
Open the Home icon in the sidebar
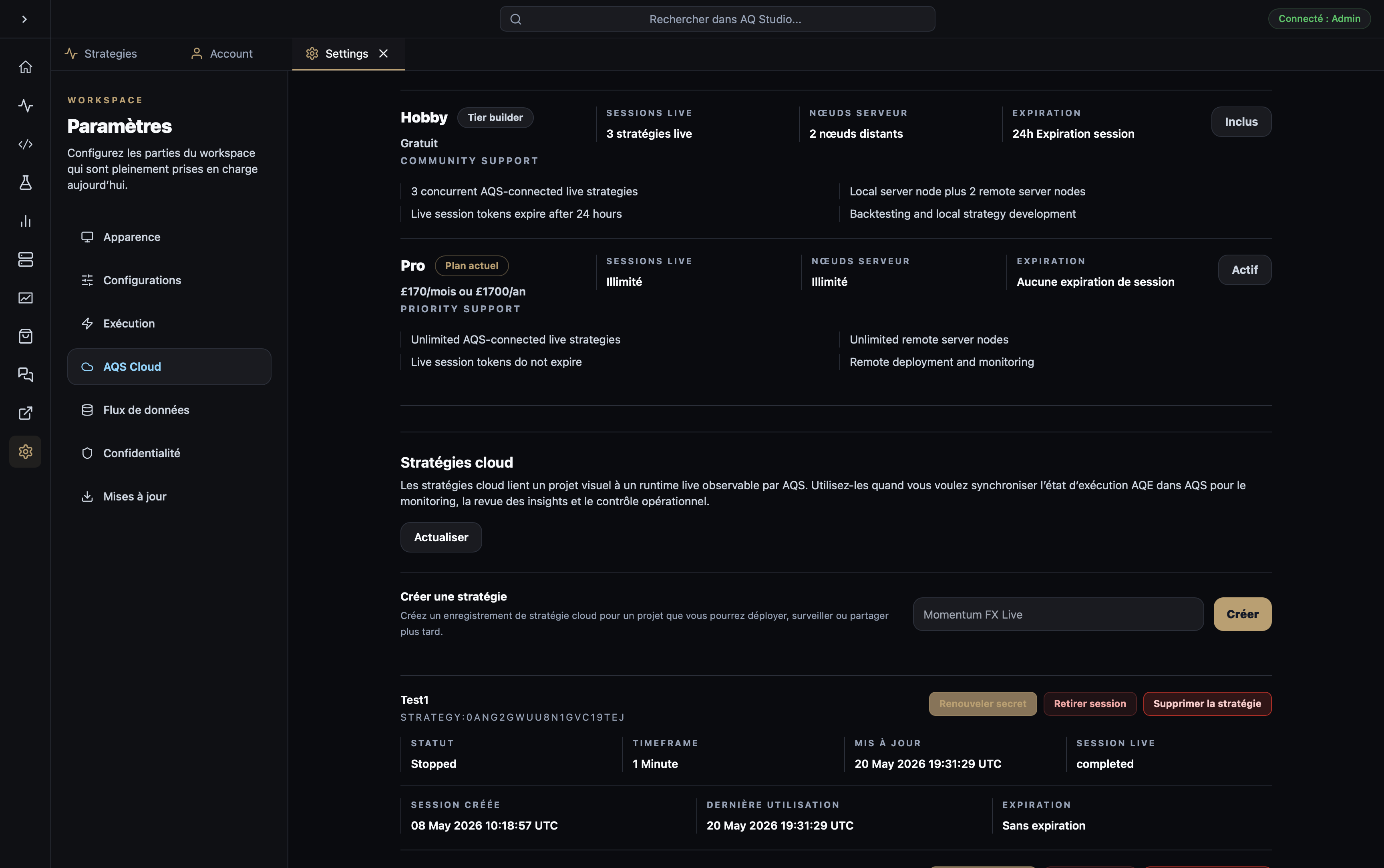tap(25, 67)
